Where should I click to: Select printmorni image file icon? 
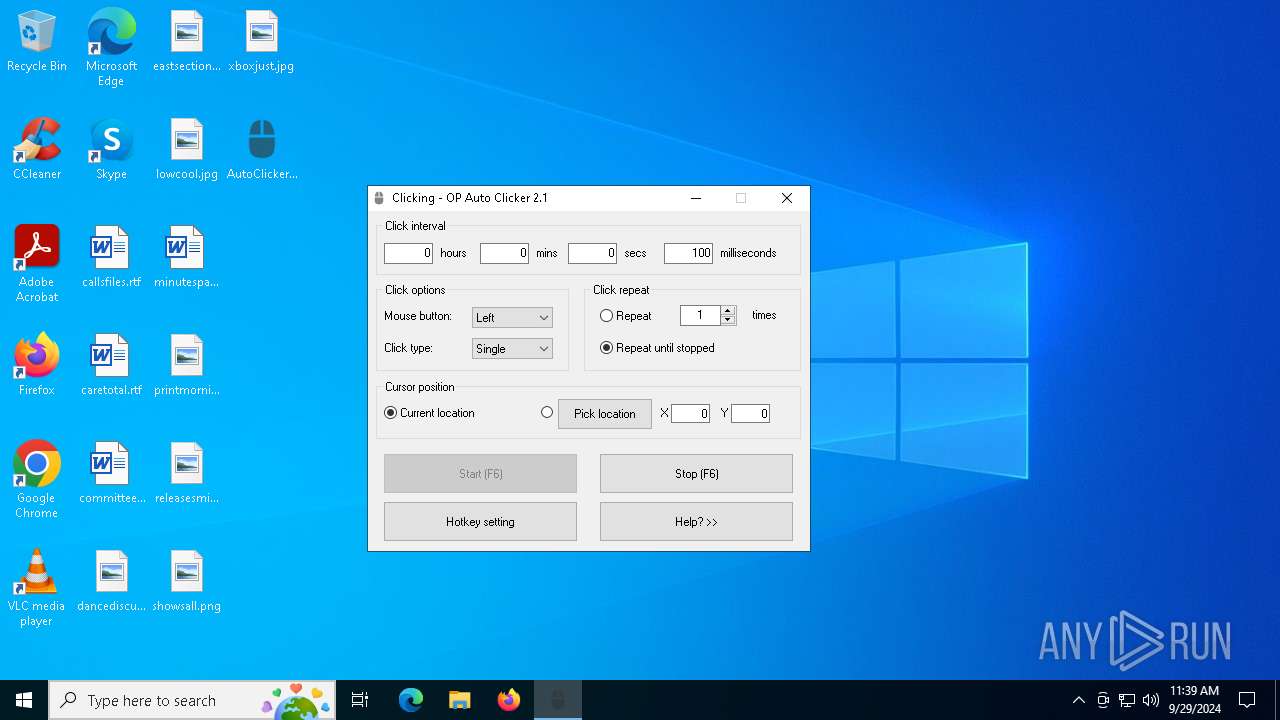pos(187,365)
